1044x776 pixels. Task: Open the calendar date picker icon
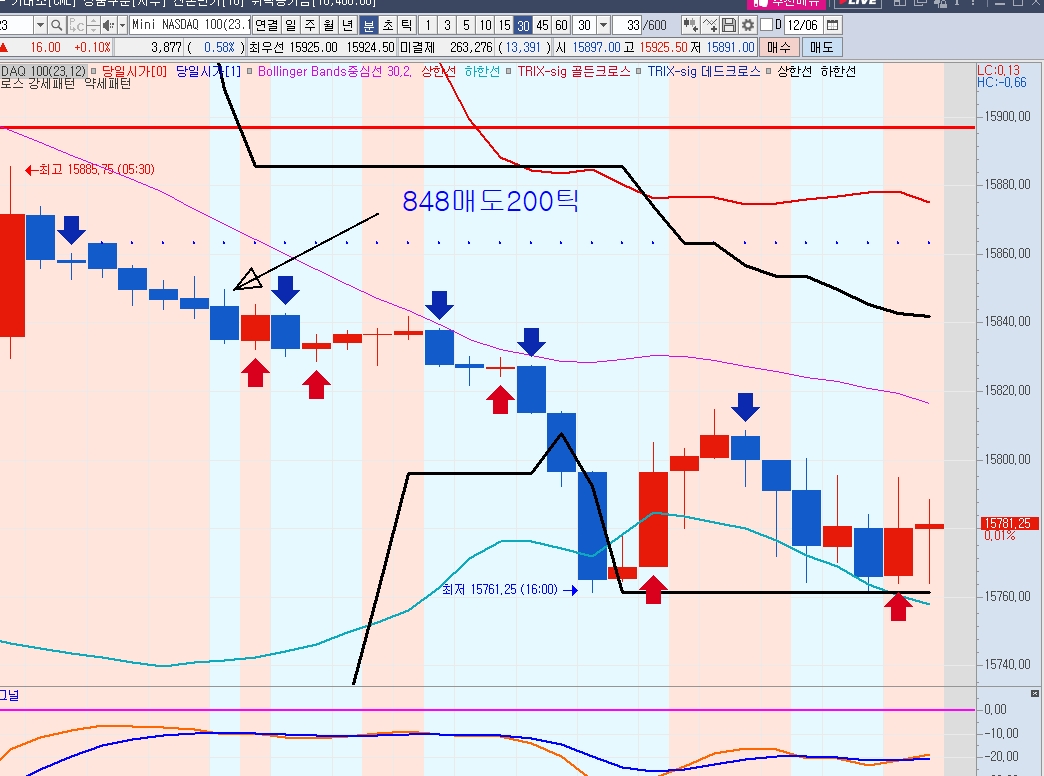click(x=833, y=25)
